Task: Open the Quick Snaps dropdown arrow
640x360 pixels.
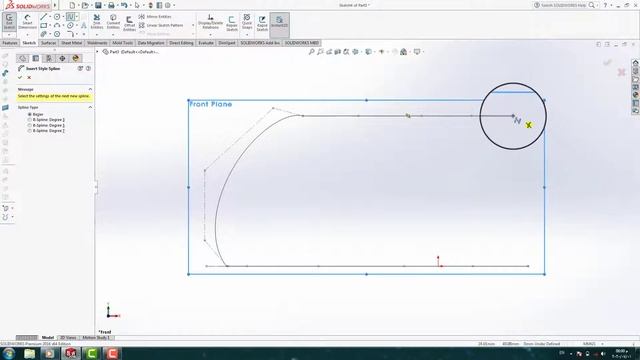Action: click(247, 35)
